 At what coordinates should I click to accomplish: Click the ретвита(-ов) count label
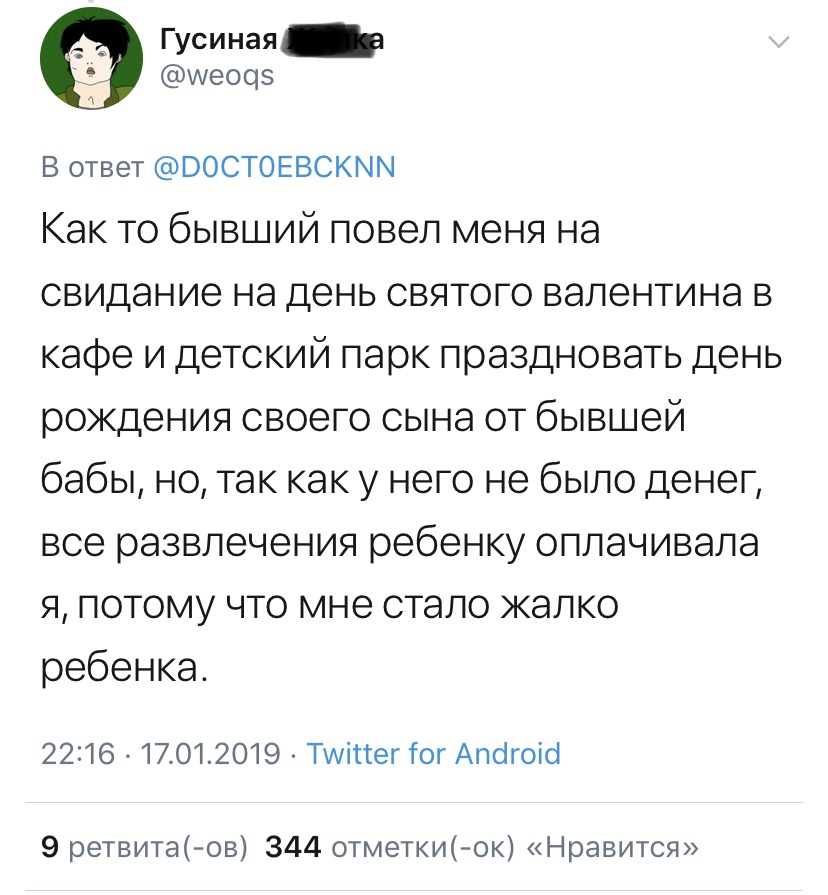click(158, 847)
